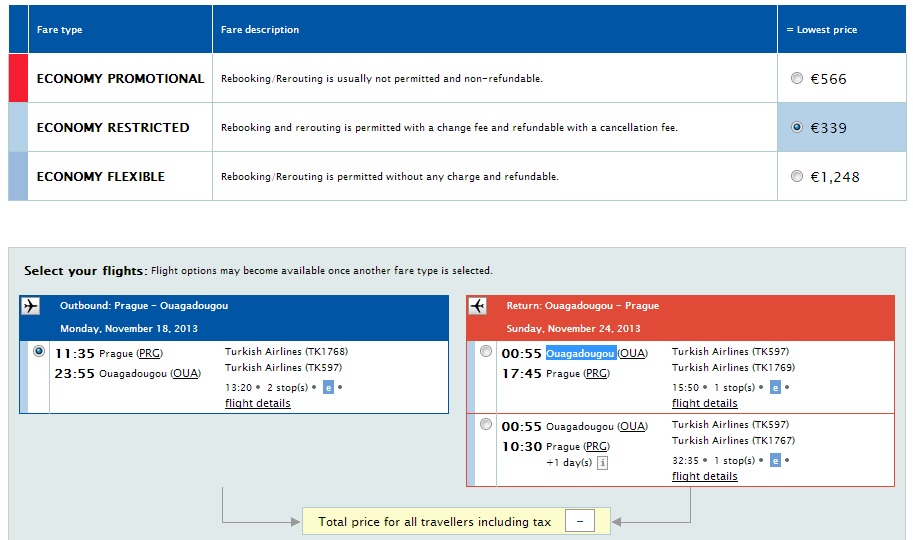Open flight details for the return TK1767 flight

pos(705,476)
